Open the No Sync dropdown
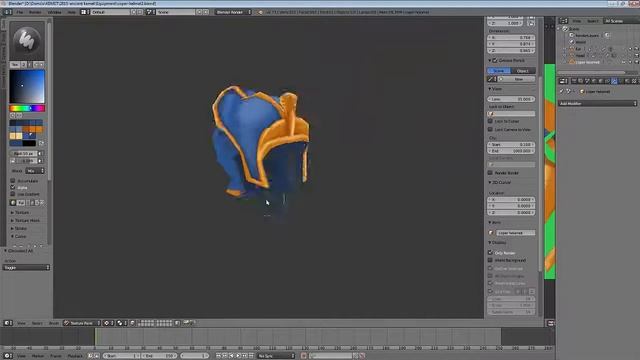 276,356
